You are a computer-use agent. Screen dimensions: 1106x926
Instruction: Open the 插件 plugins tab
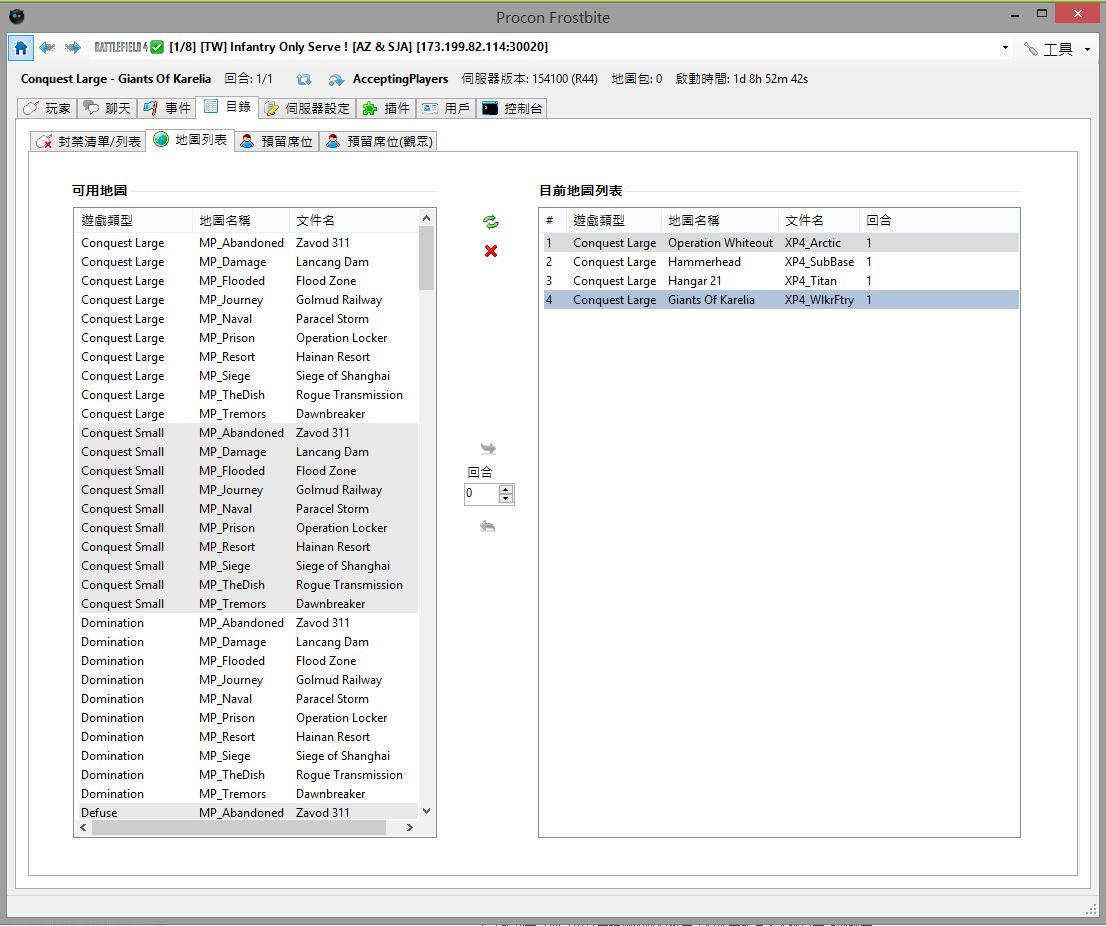386,108
